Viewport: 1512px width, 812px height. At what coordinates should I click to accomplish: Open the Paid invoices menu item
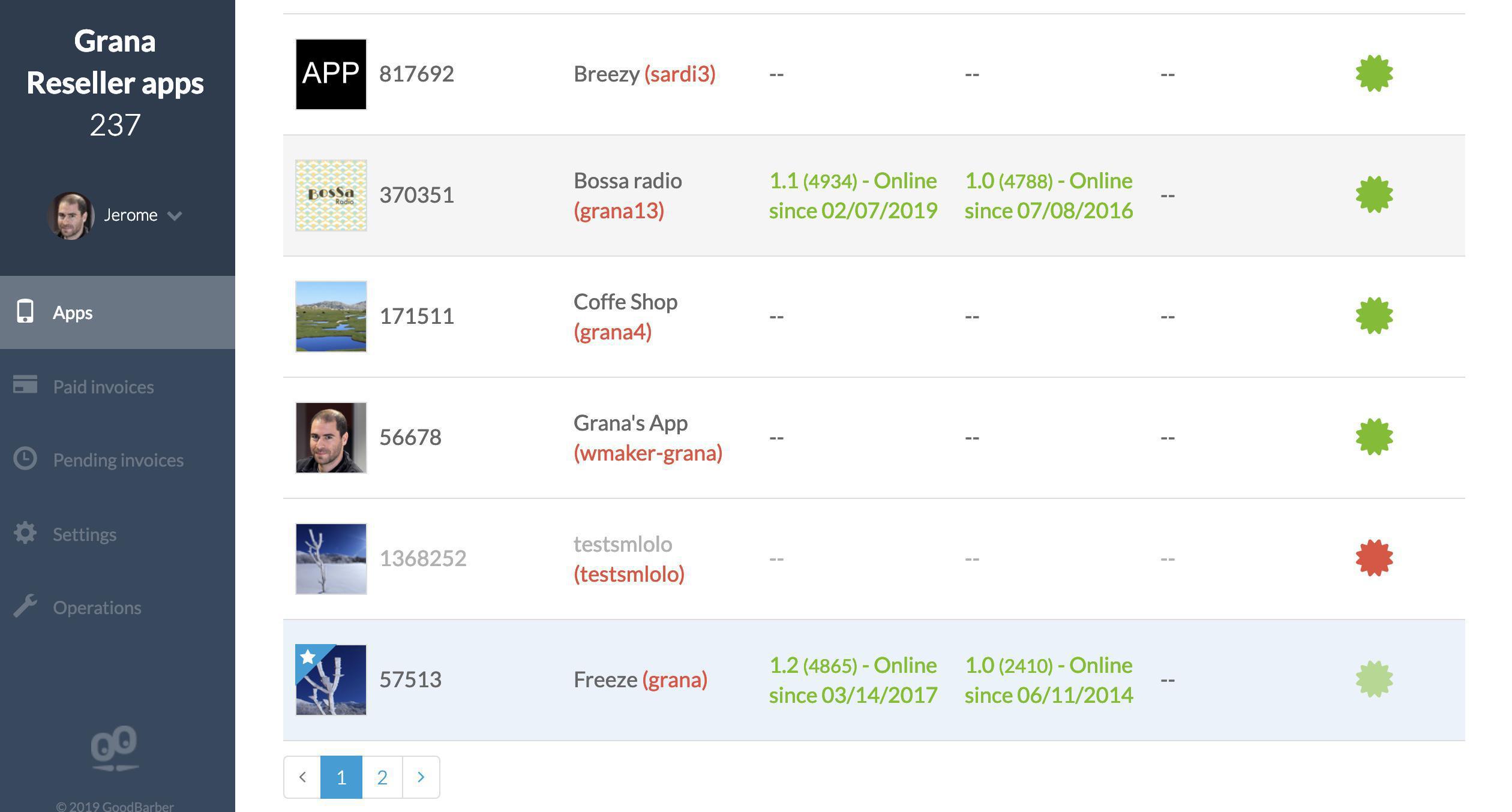pyautogui.click(x=103, y=387)
